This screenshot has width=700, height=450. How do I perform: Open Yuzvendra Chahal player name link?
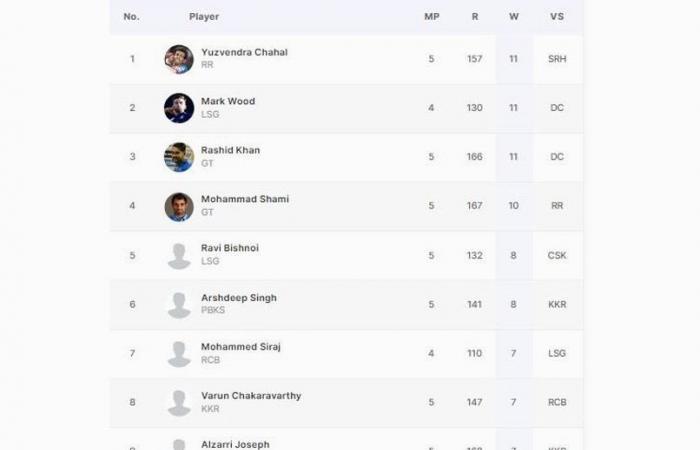[x=244, y=52]
